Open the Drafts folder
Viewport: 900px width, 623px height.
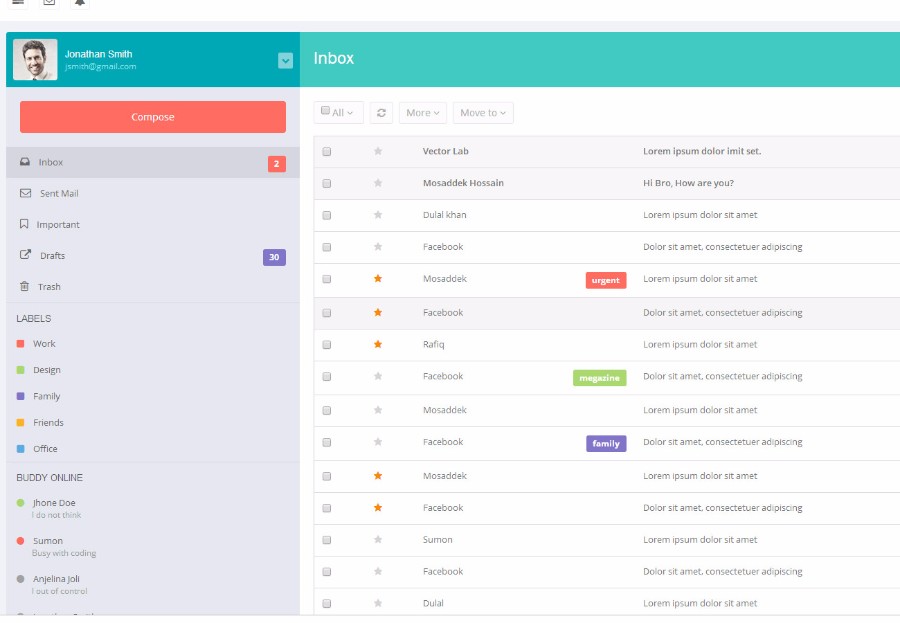(153, 256)
